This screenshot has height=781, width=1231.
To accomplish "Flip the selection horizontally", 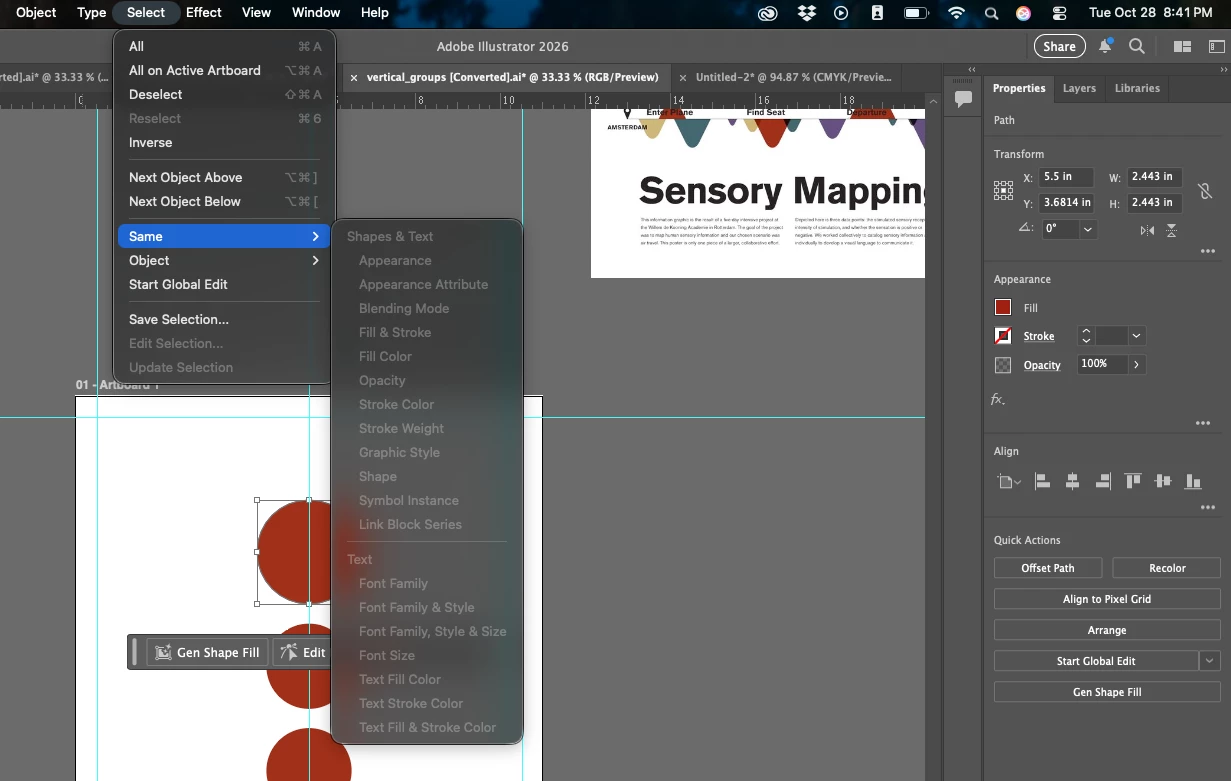I will tap(1147, 230).
